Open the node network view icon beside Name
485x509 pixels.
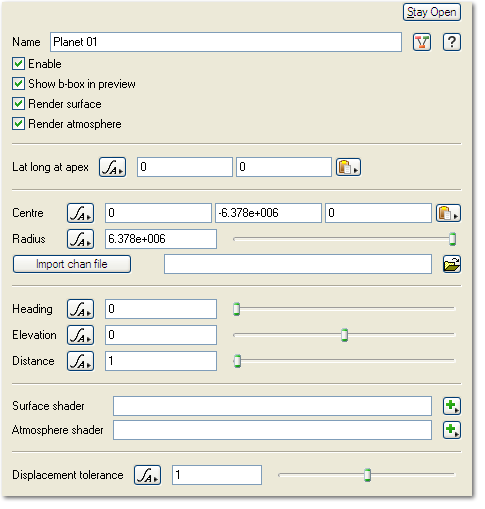pyautogui.click(x=422, y=42)
